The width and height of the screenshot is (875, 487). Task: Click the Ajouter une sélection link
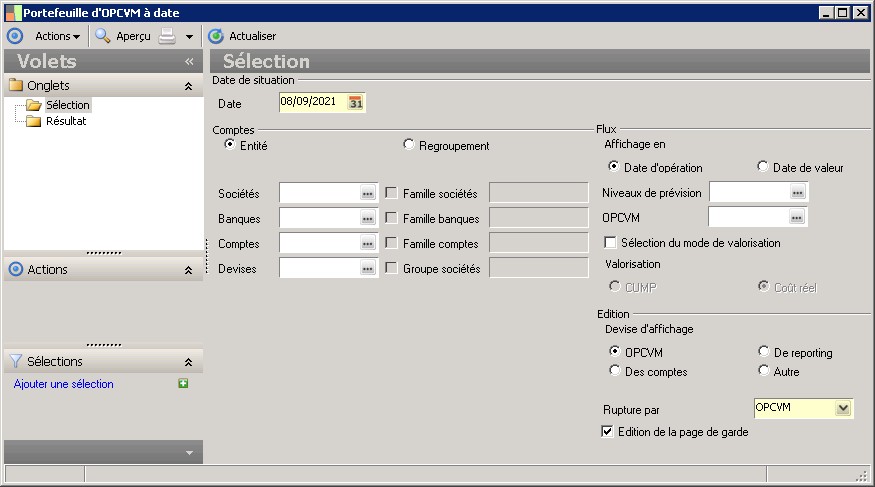(64, 384)
